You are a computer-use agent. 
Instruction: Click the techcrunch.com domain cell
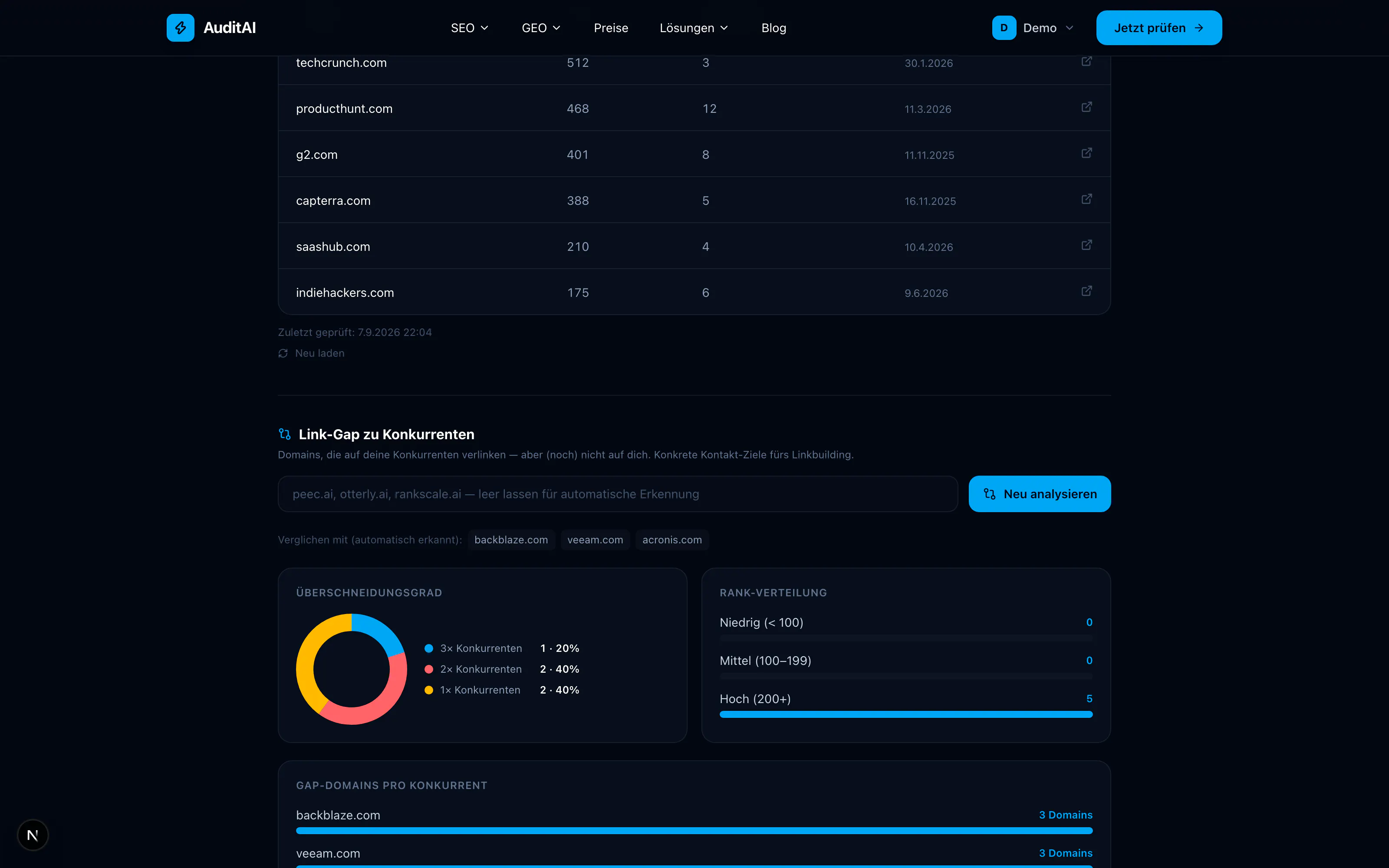click(342, 62)
